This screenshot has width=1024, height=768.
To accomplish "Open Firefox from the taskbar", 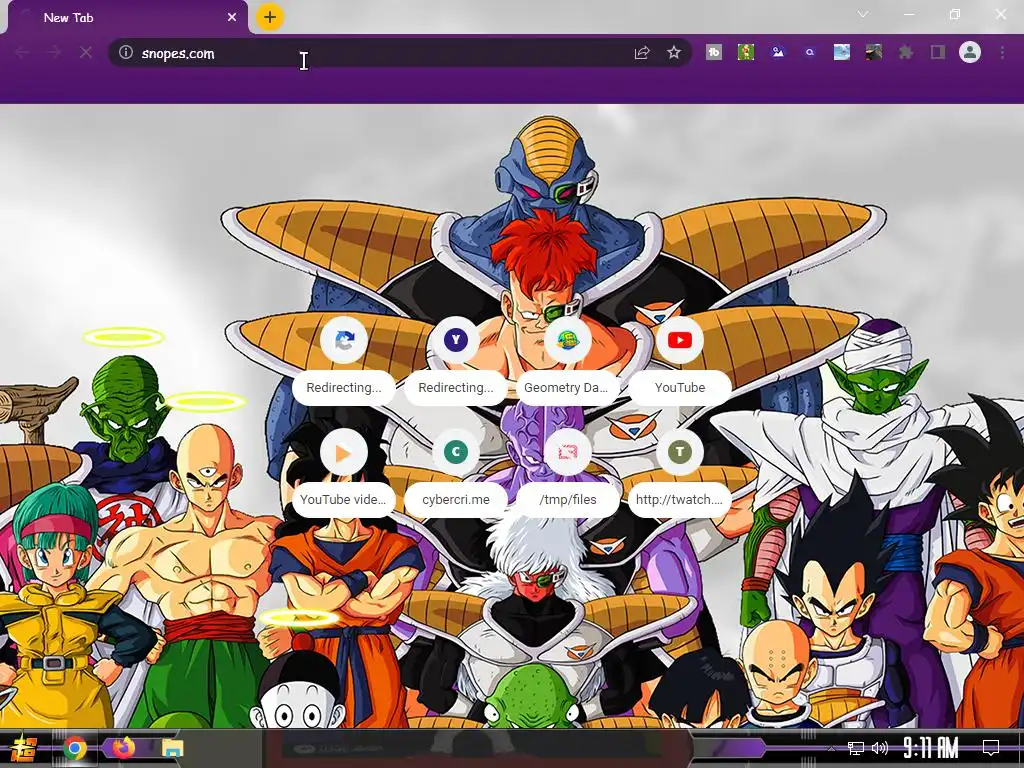I will click(x=123, y=748).
